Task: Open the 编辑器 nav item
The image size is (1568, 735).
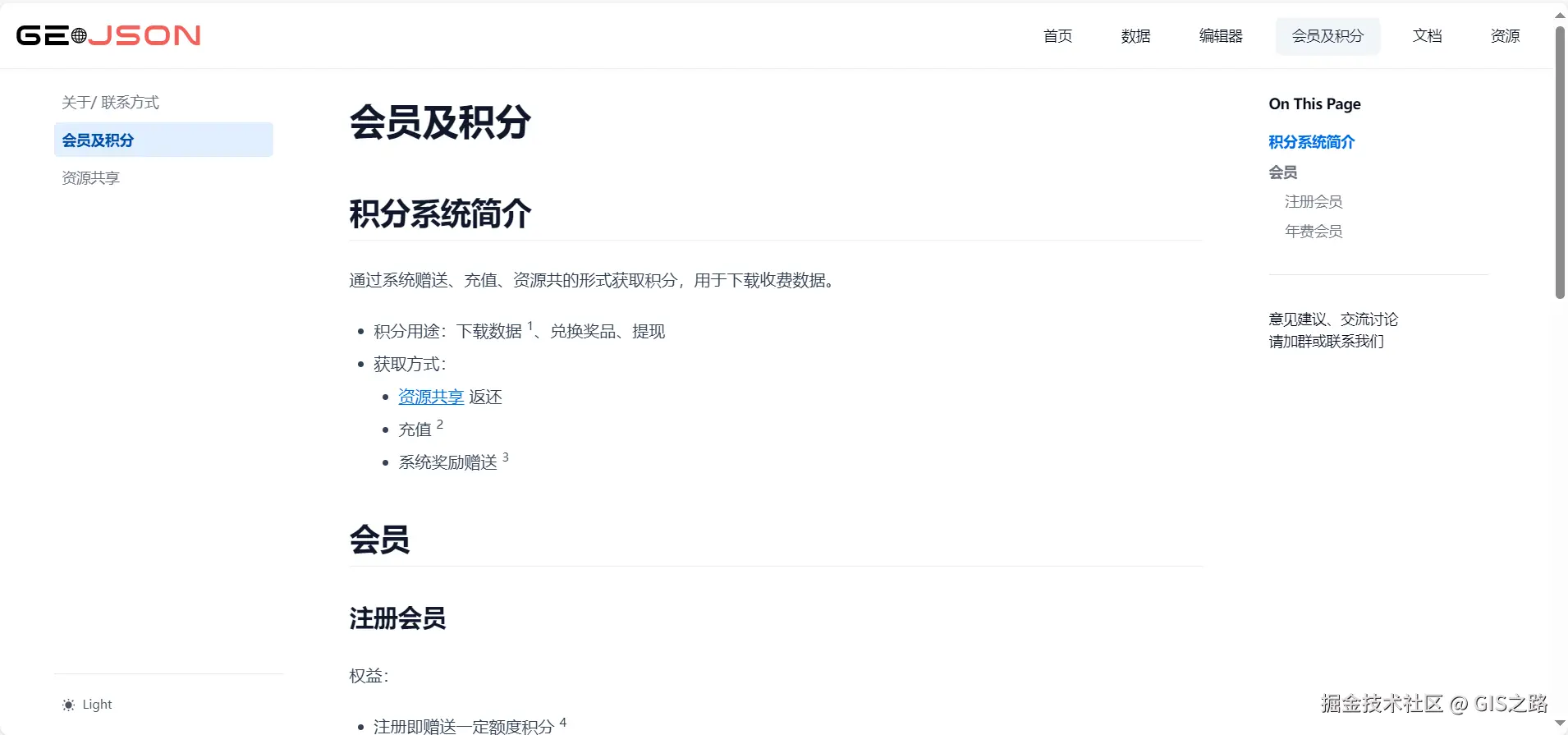Action: (1221, 36)
